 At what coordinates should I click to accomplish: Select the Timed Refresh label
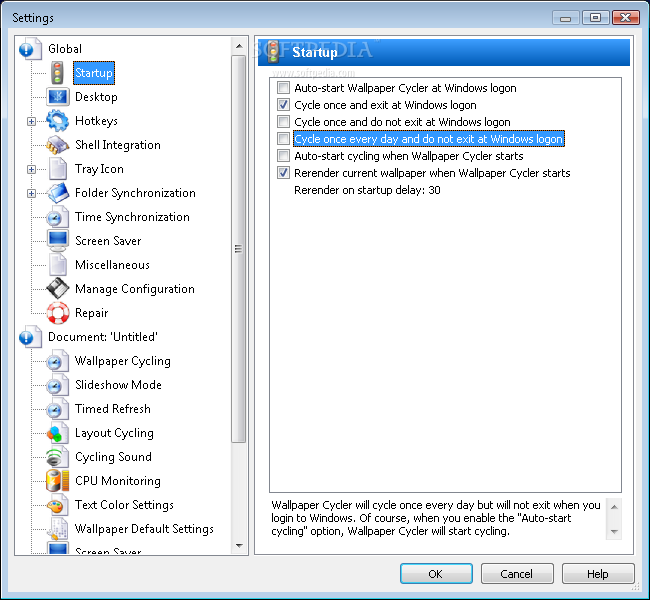click(113, 409)
